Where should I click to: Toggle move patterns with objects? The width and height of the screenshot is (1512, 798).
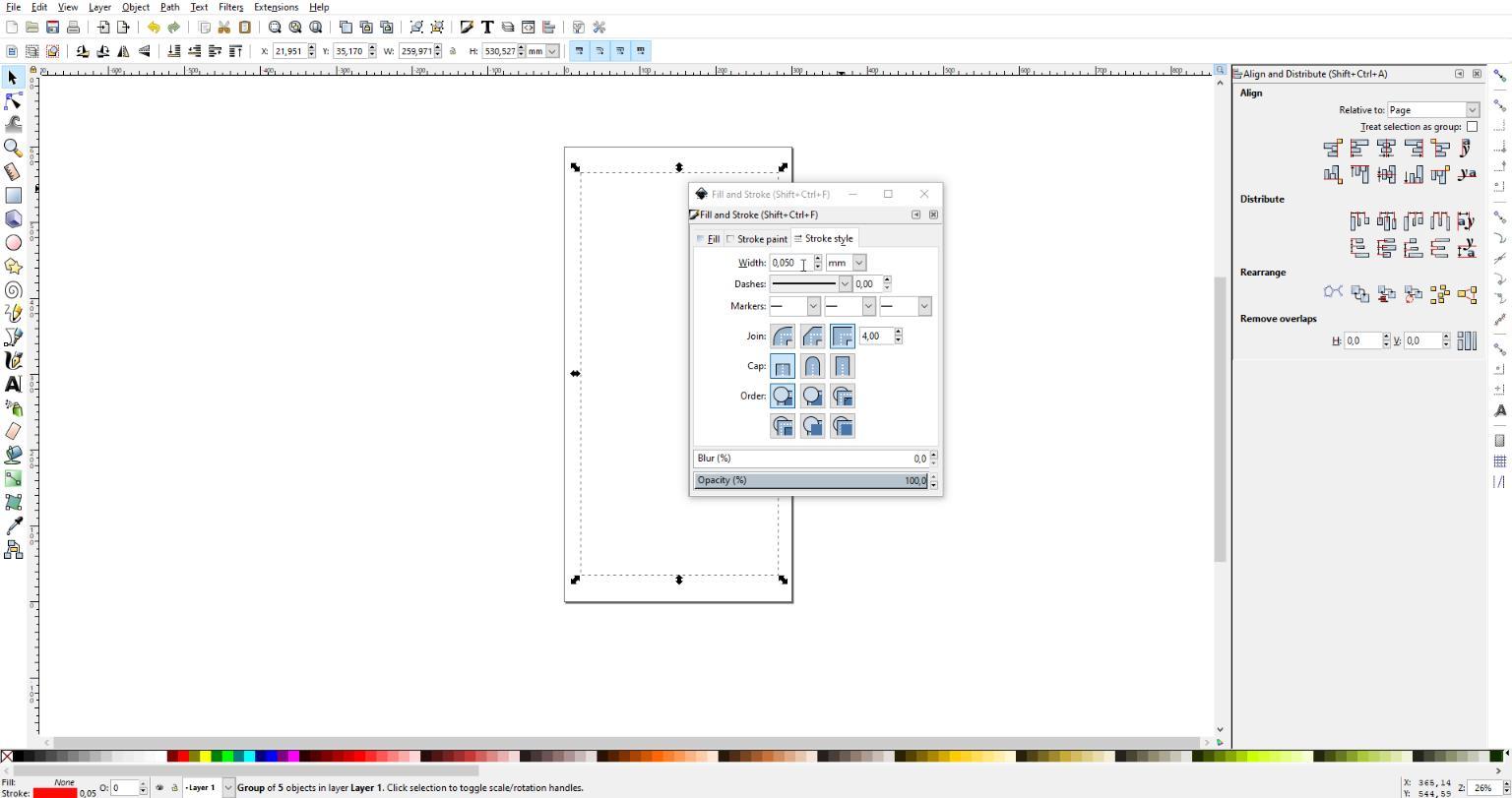[x=641, y=51]
